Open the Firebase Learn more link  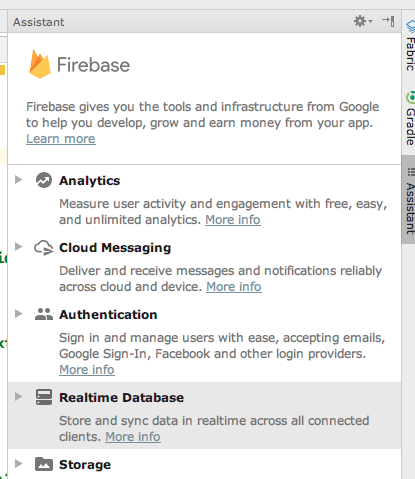(61, 139)
